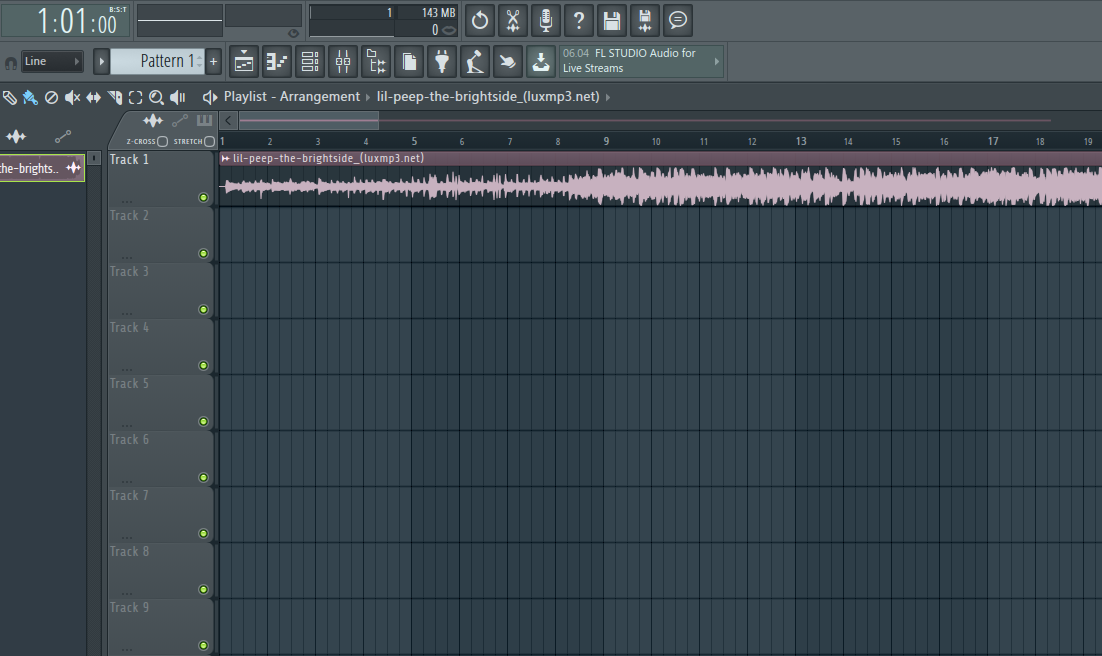This screenshot has width=1102, height=656.
Task: Open the project picker pages icon
Action: point(409,62)
